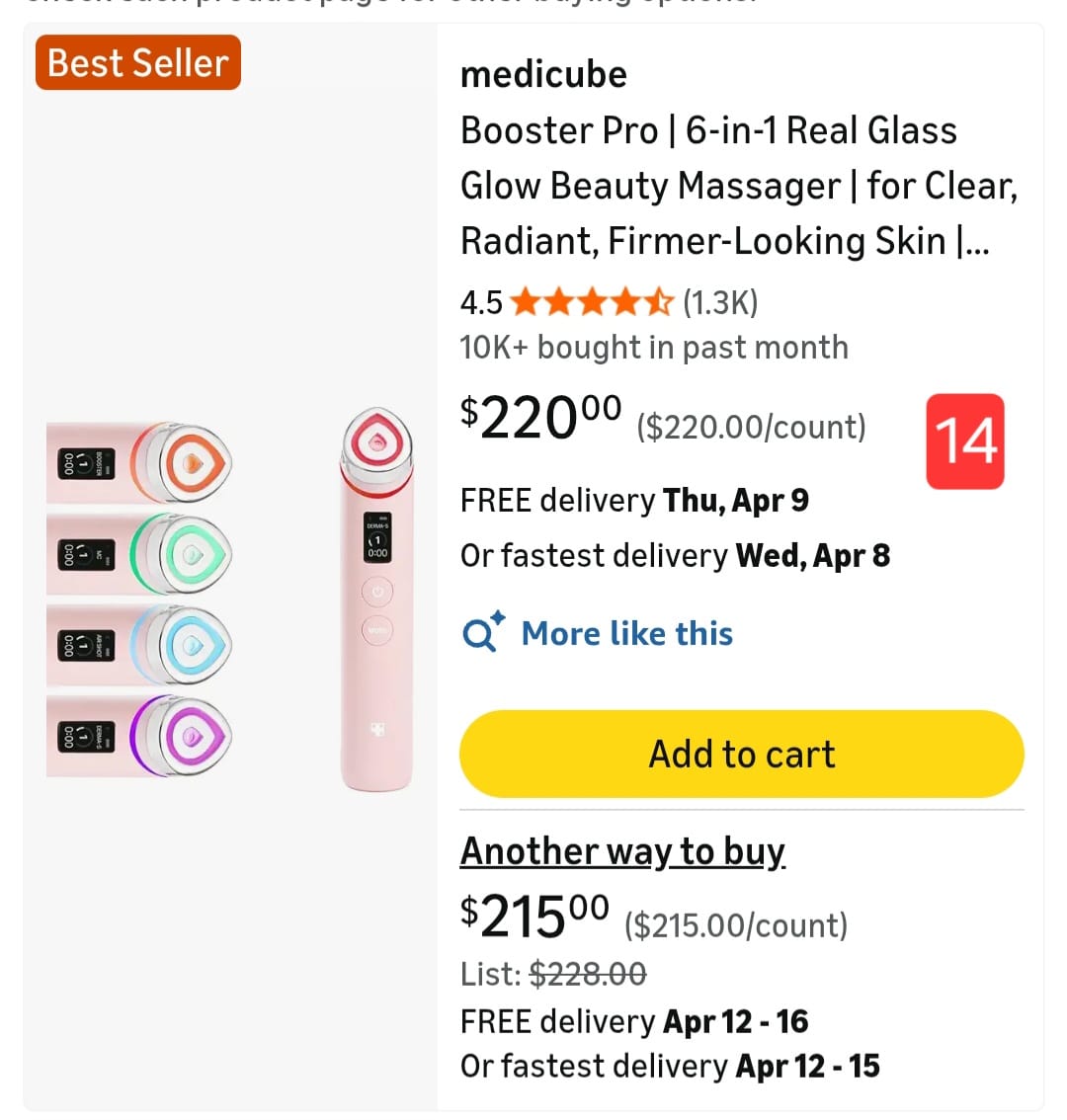Click the $220.00 price

(540, 418)
